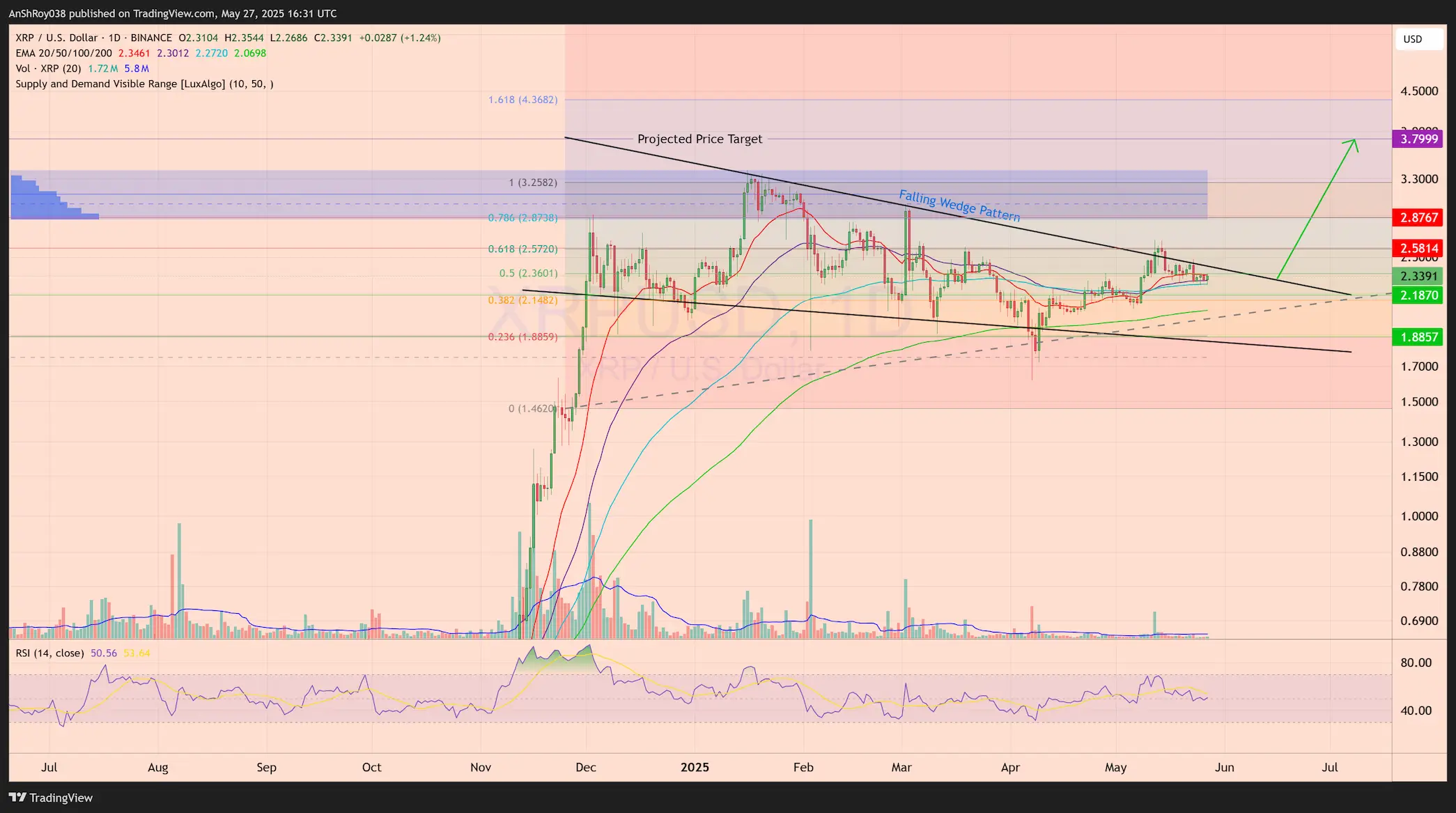This screenshot has width=1456, height=813.
Task: Click the Projected Price Target text label
Action: [x=699, y=139]
